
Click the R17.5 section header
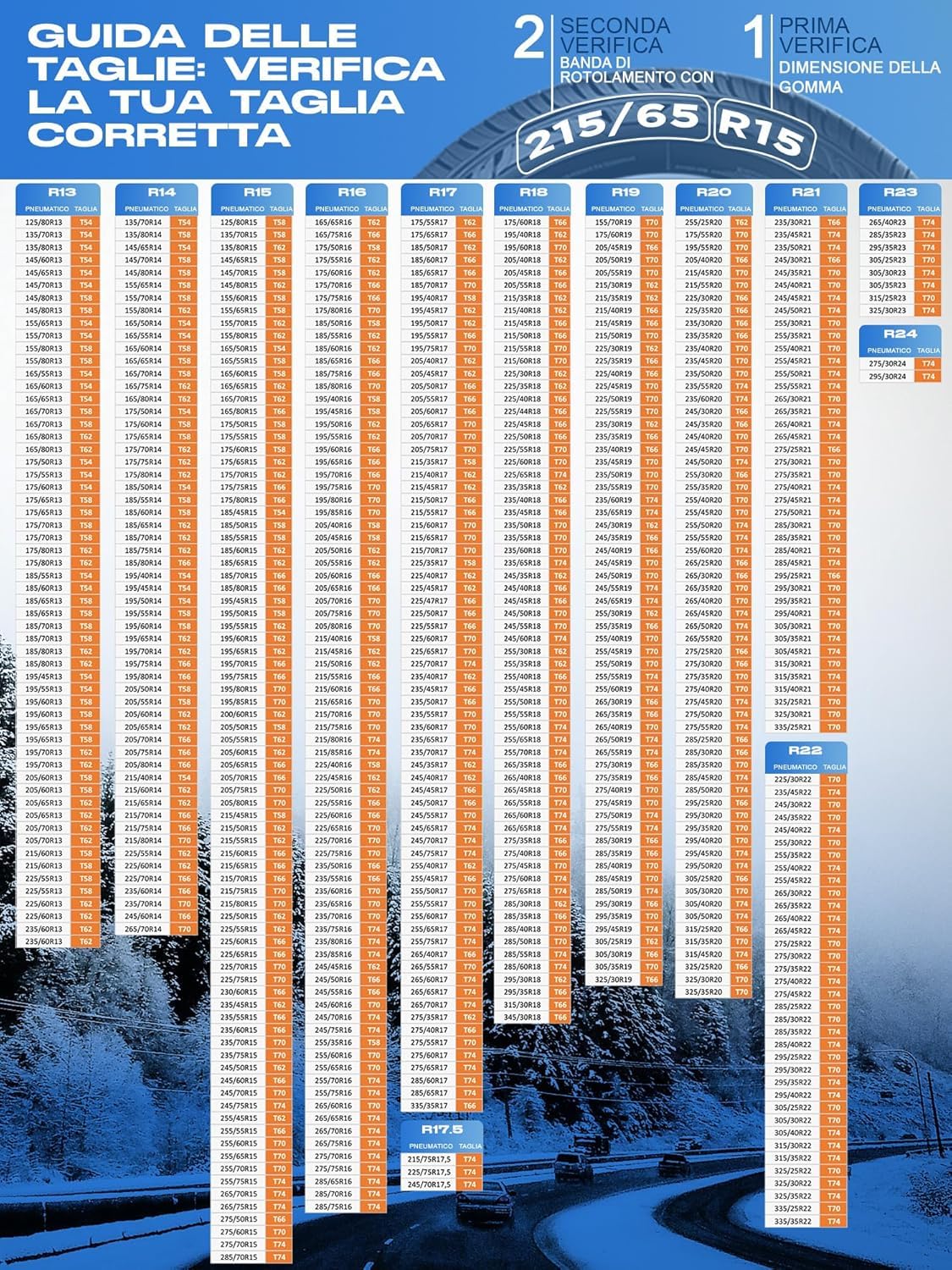(442, 1129)
